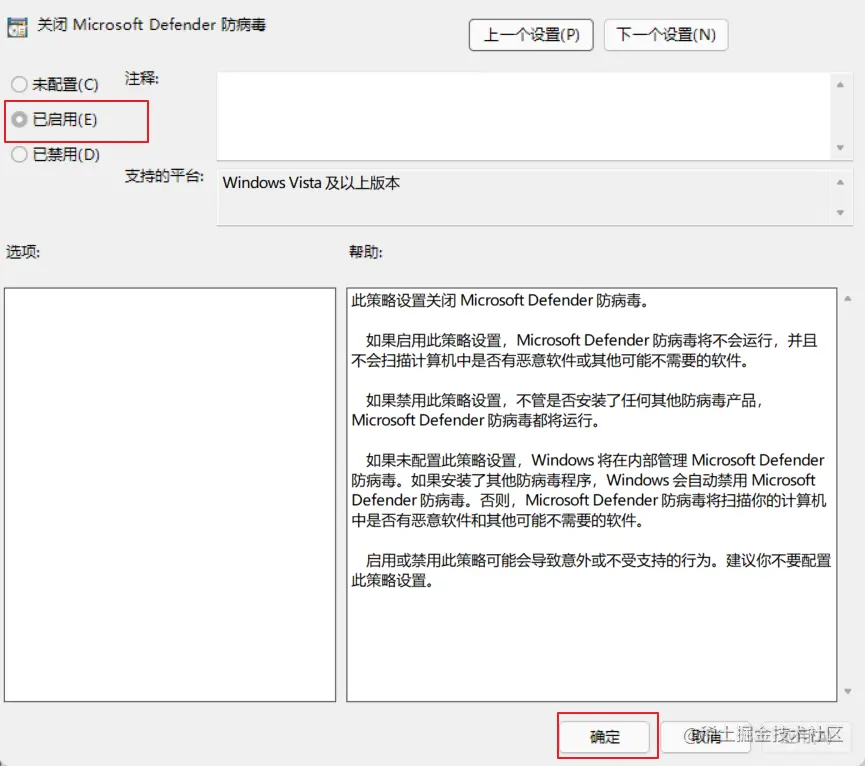The width and height of the screenshot is (865, 766).
Task: Click help paragraph starting '如果禁用此策略设置'
Action: [557, 410]
